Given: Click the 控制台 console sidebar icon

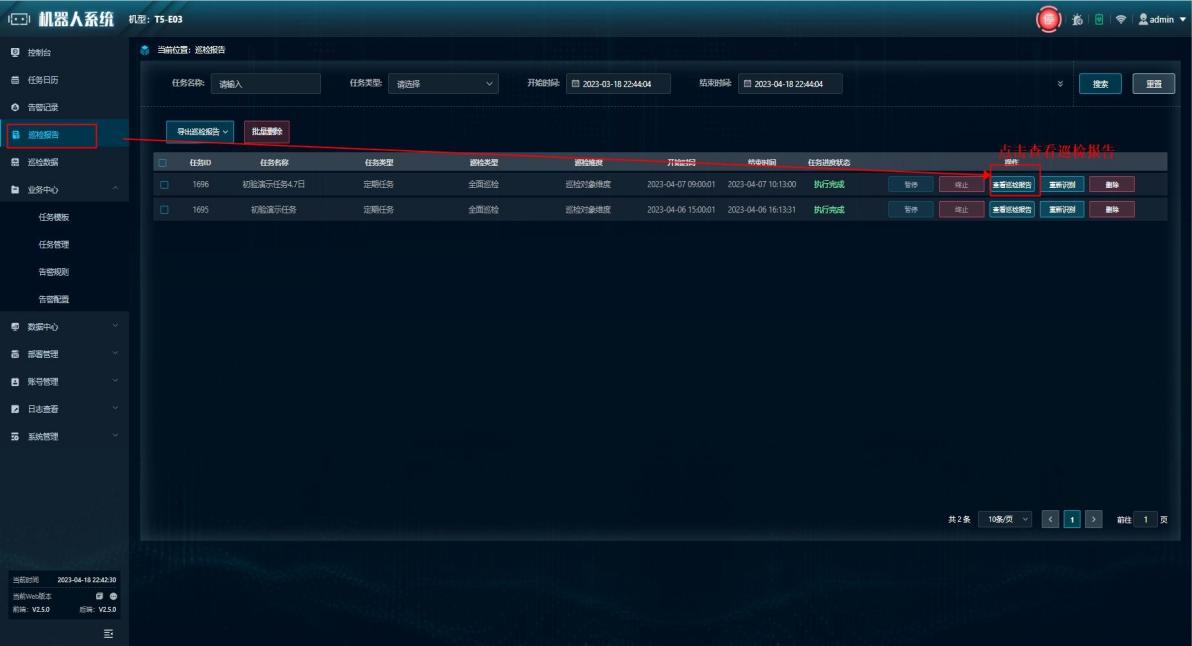Looking at the screenshot, I should [15, 52].
